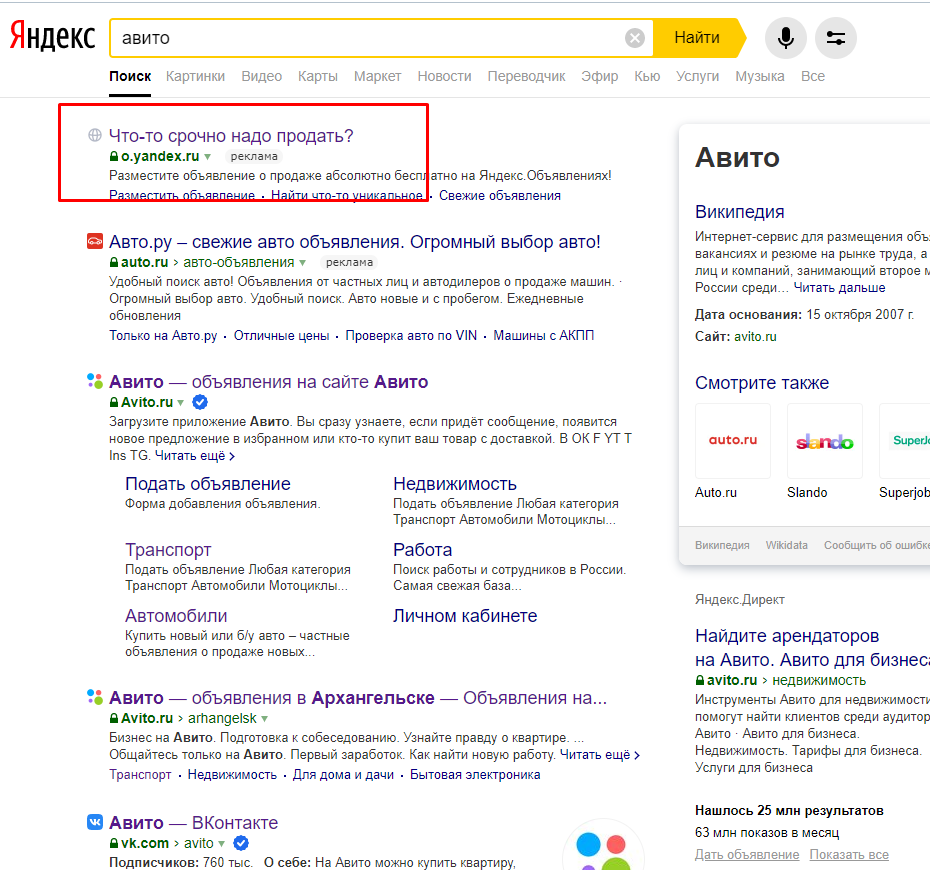Click the Avito favicon next to the main Avito result

[94, 381]
